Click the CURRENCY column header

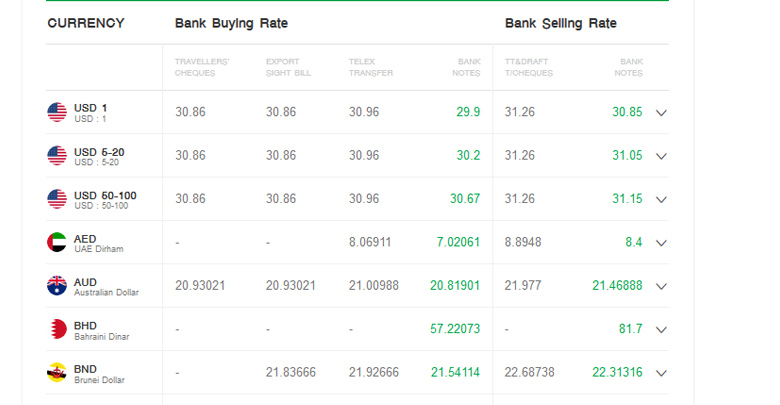coord(86,23)
